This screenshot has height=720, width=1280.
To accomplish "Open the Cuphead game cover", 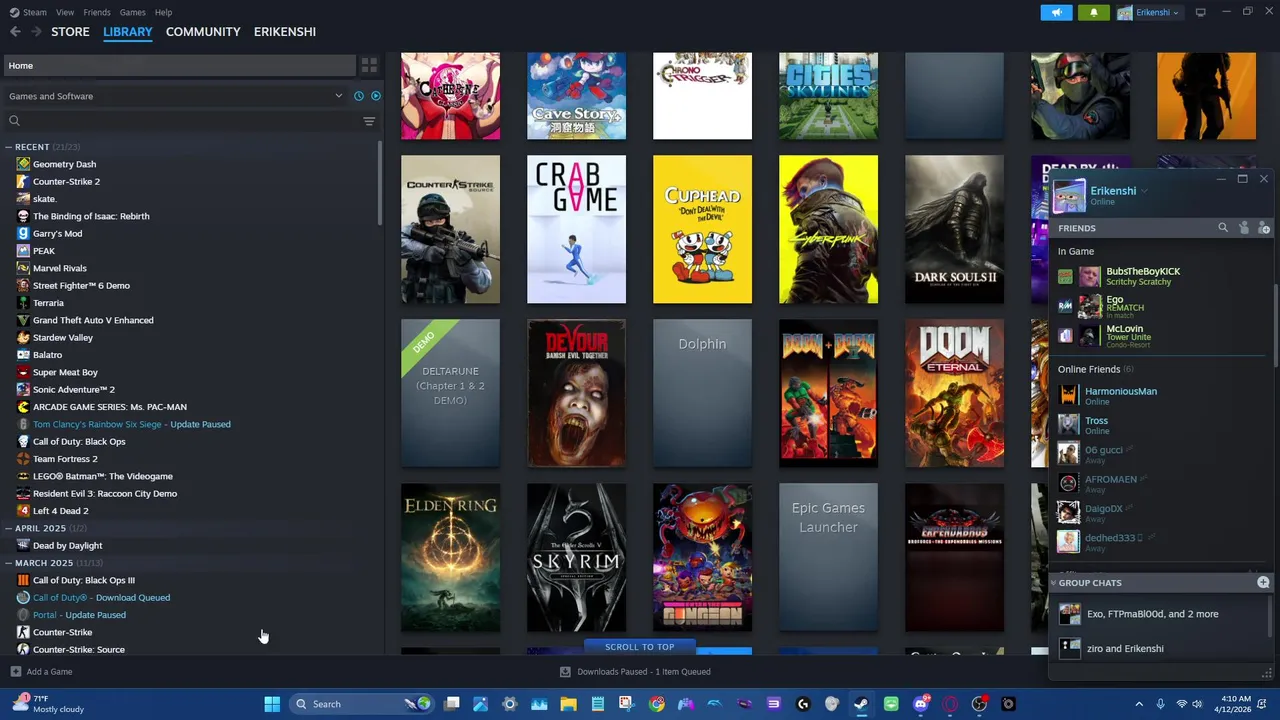I will 702,229.
